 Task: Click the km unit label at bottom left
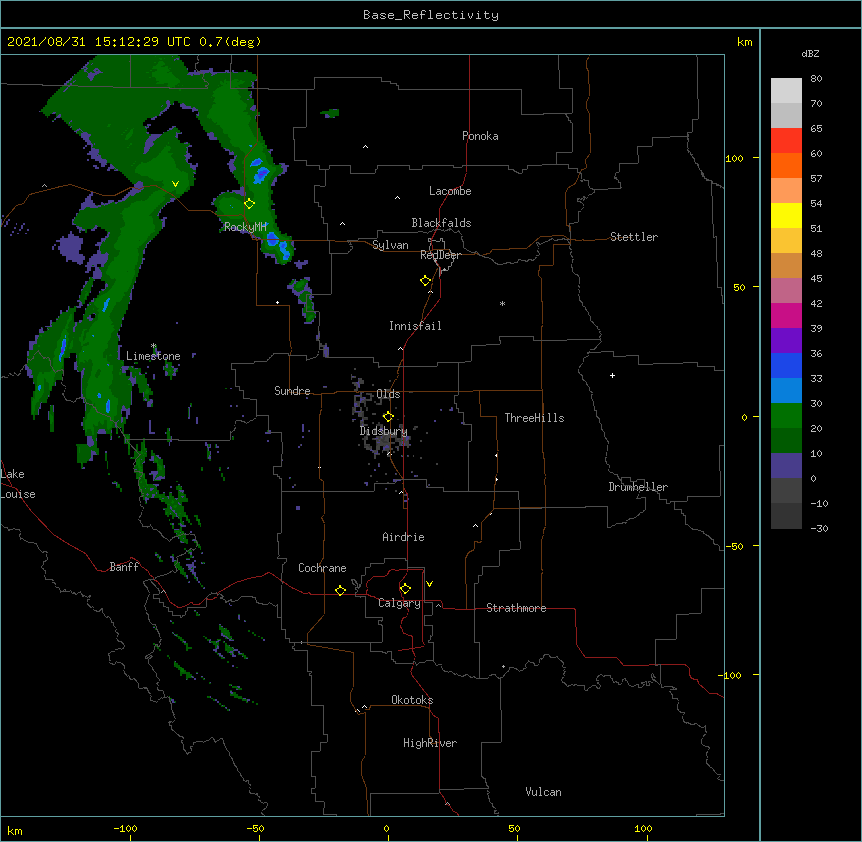tap(15, 830)
